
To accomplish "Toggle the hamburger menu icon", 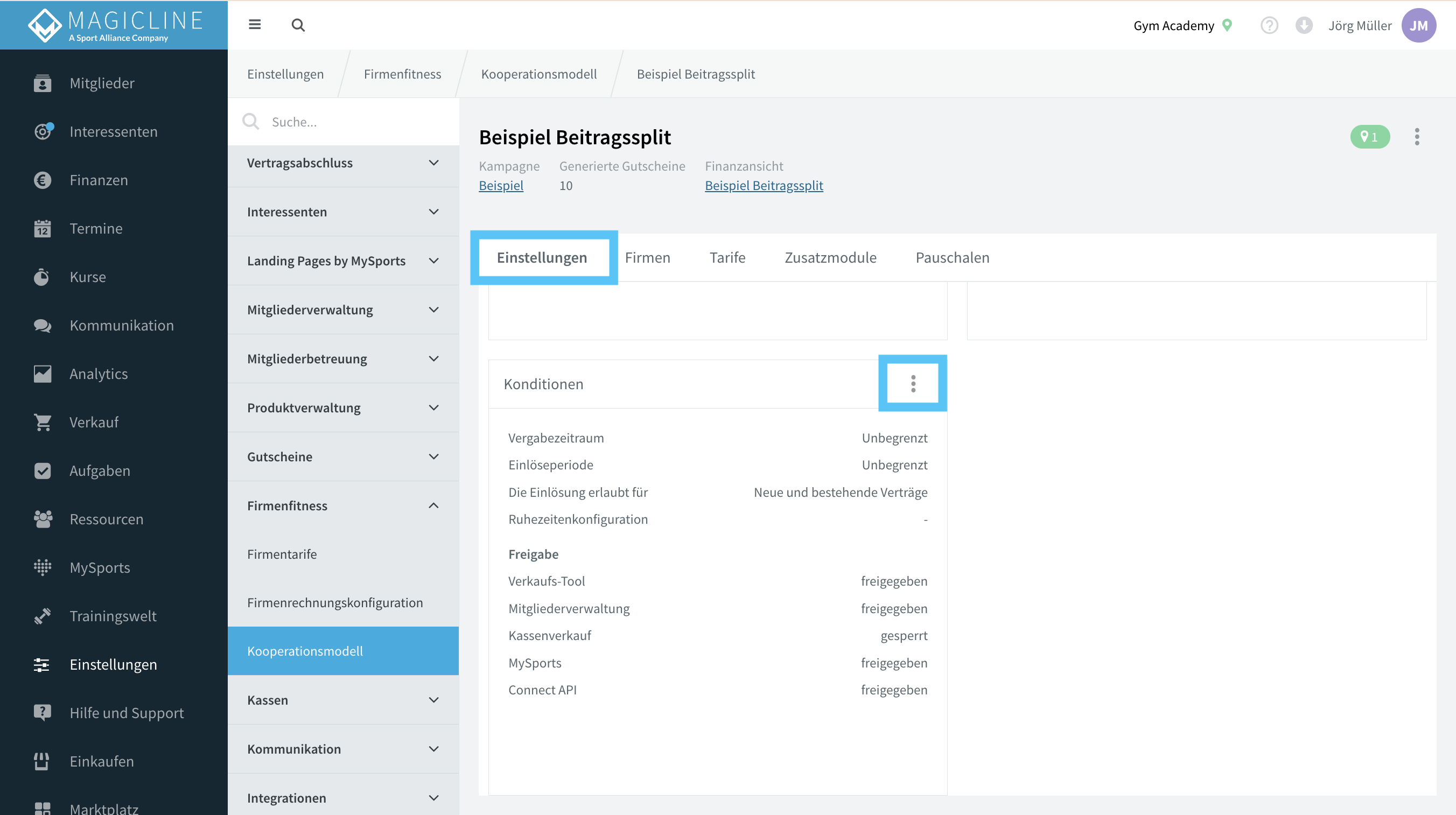I will click(255, 25).
